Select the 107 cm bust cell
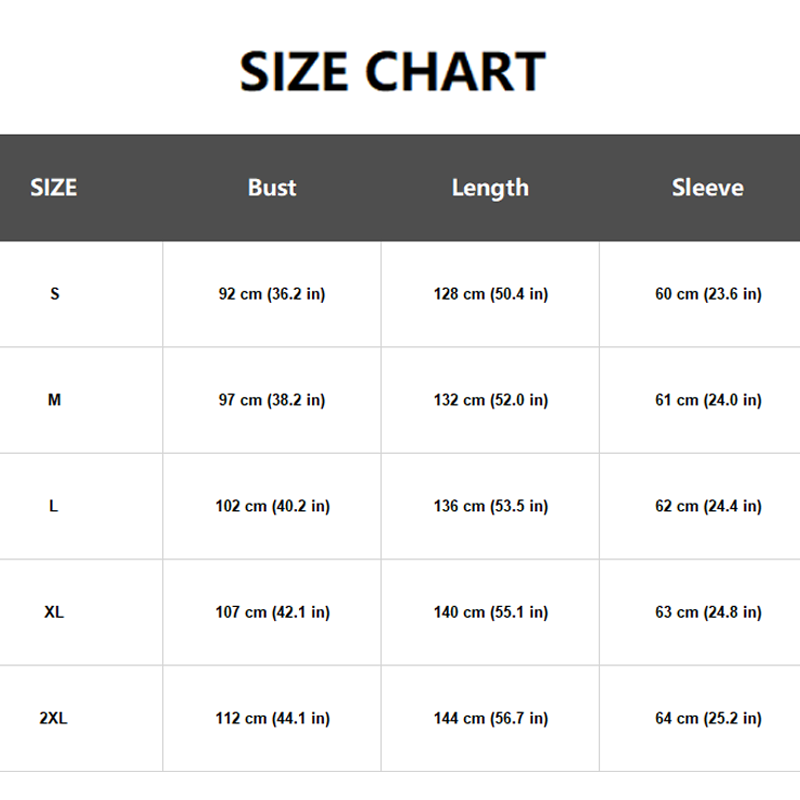 272,612
